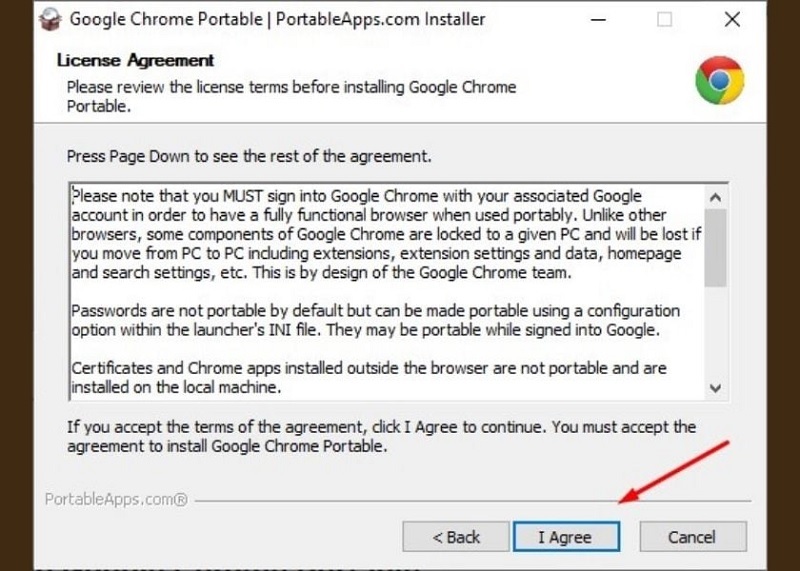Cancel the installation
Image resolution: width=800 pixels, height=571 pixels.
pos(692,537)
